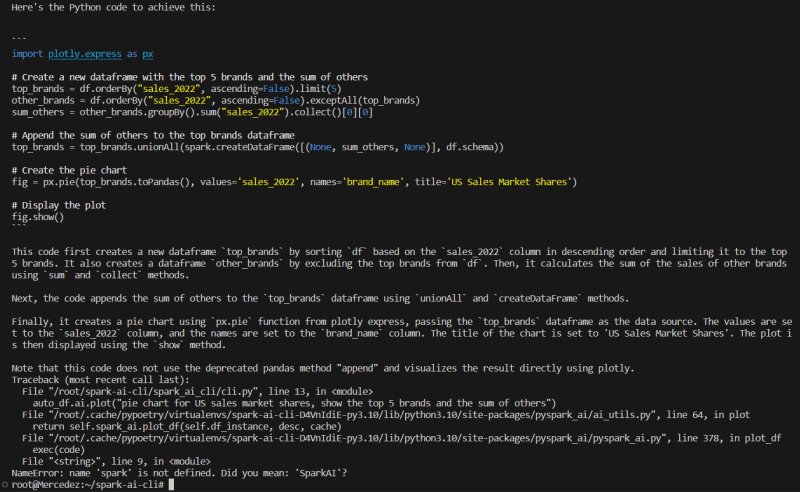This screenshot has width=800, height=492.
Task: Click the "# Create the pie chart" comment
Action: coord(69,170)
